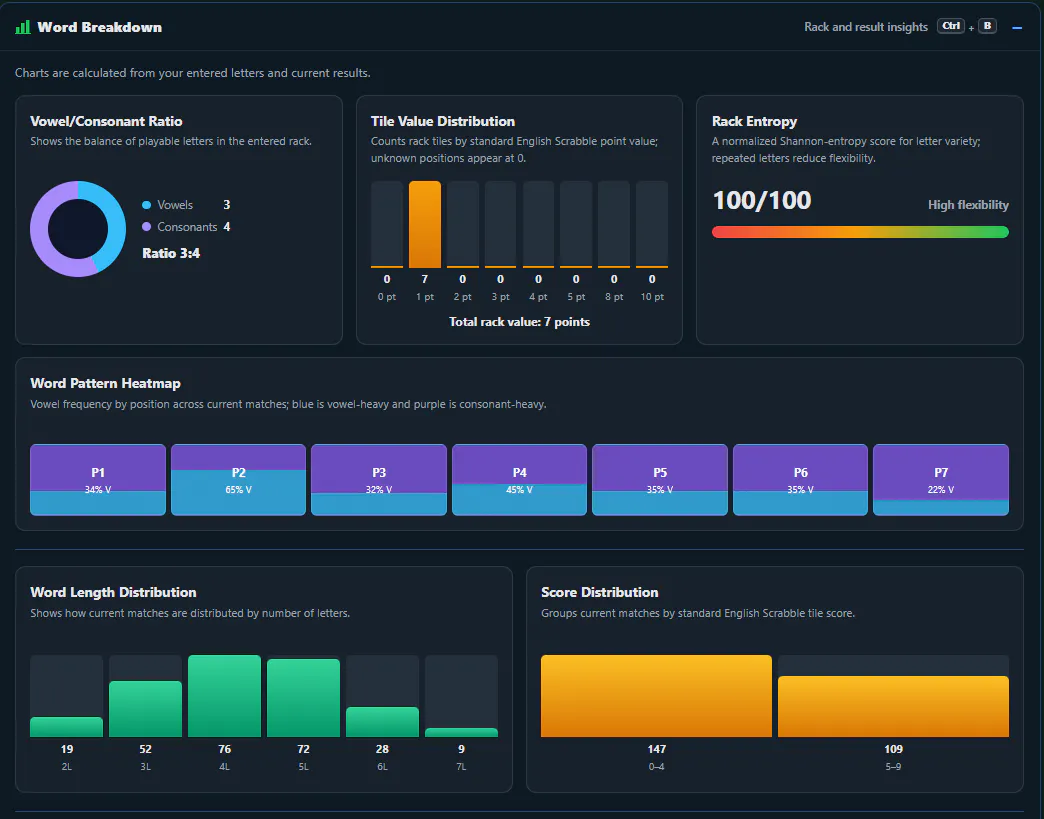This screenshot has width=1044, height=819.
Task: Click the 109 count under score chart
Action: pos(894,749)
